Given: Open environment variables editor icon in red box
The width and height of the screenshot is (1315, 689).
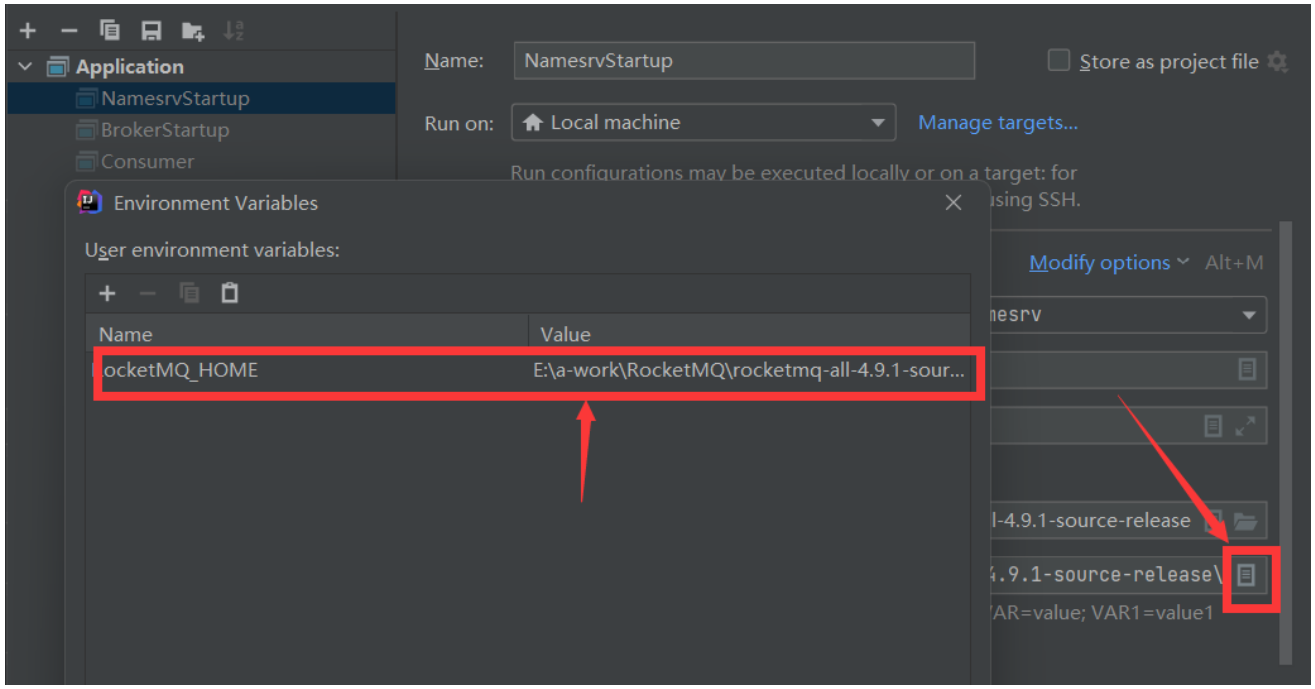Looking at the screenshot, I should pos(1246,575).
